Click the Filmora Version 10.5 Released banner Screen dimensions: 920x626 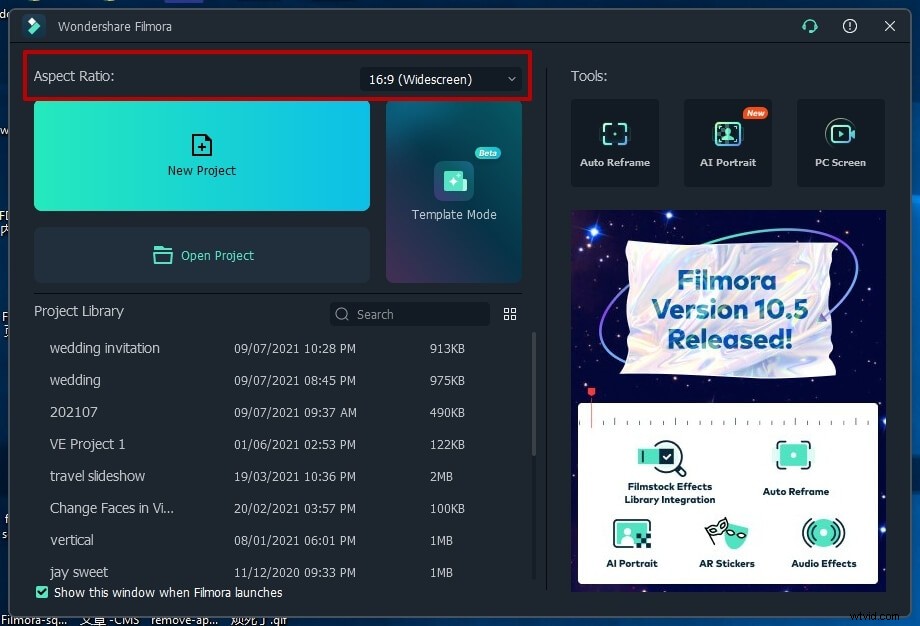click(727, 400)
